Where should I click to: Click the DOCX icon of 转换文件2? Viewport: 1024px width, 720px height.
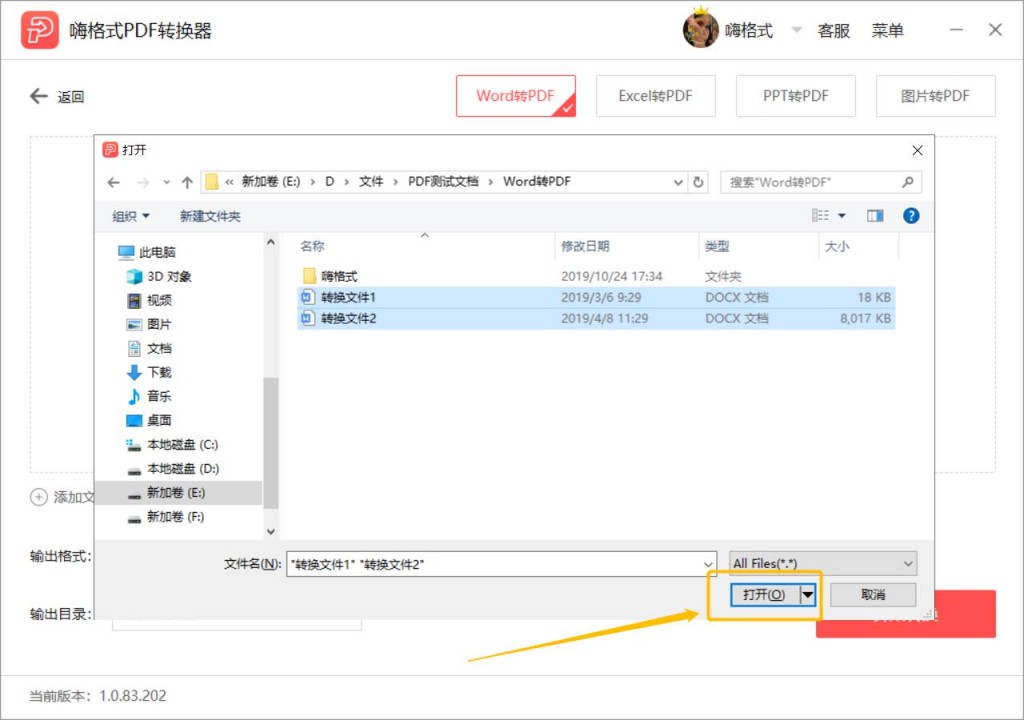click(x=306, y=318)
